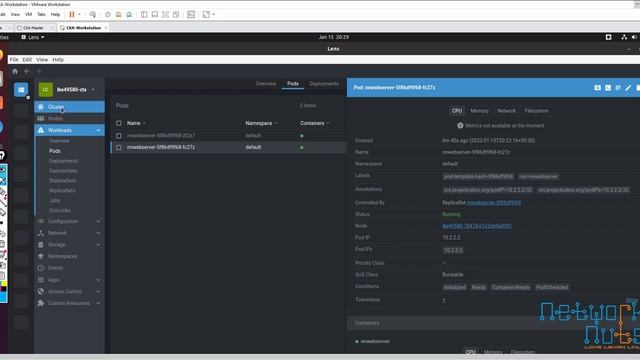Switch to the Deployments tab
The width and height of the screenshot is (640, 360).
tap(324, 84)
